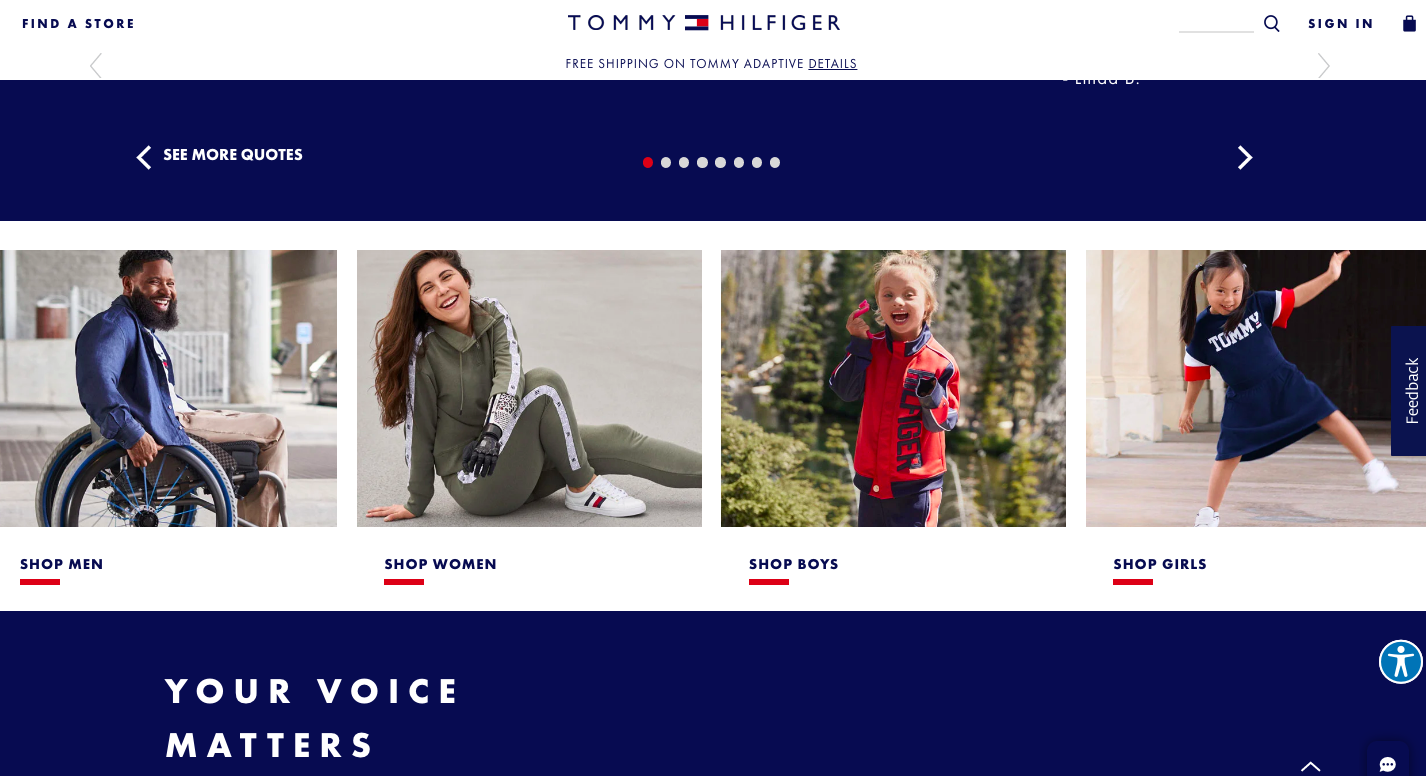The width and height of the screenshot is (1426, 776).
Task: Select the last carousel dot
Action: 775,162
